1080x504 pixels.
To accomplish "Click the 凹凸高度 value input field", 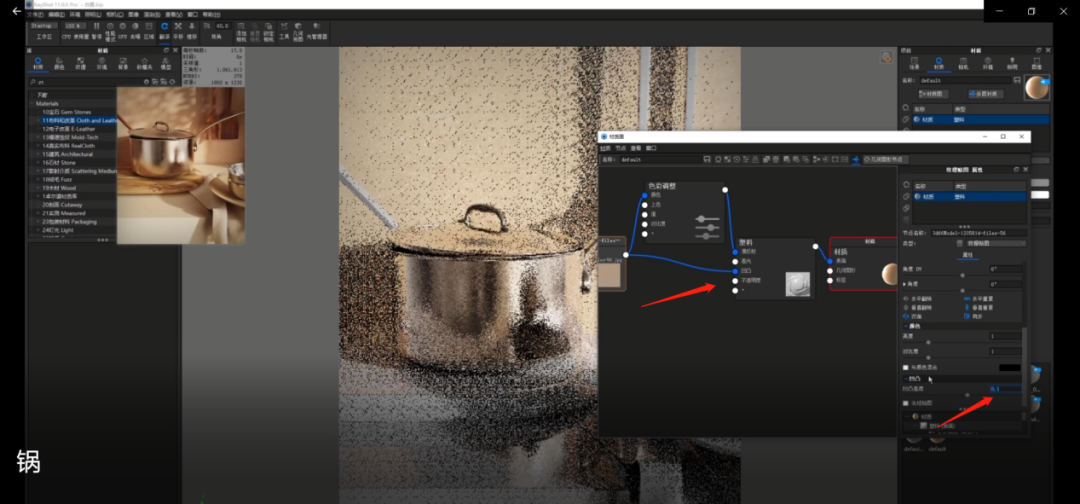I will pyautogui.click(x=1004, y=388).
